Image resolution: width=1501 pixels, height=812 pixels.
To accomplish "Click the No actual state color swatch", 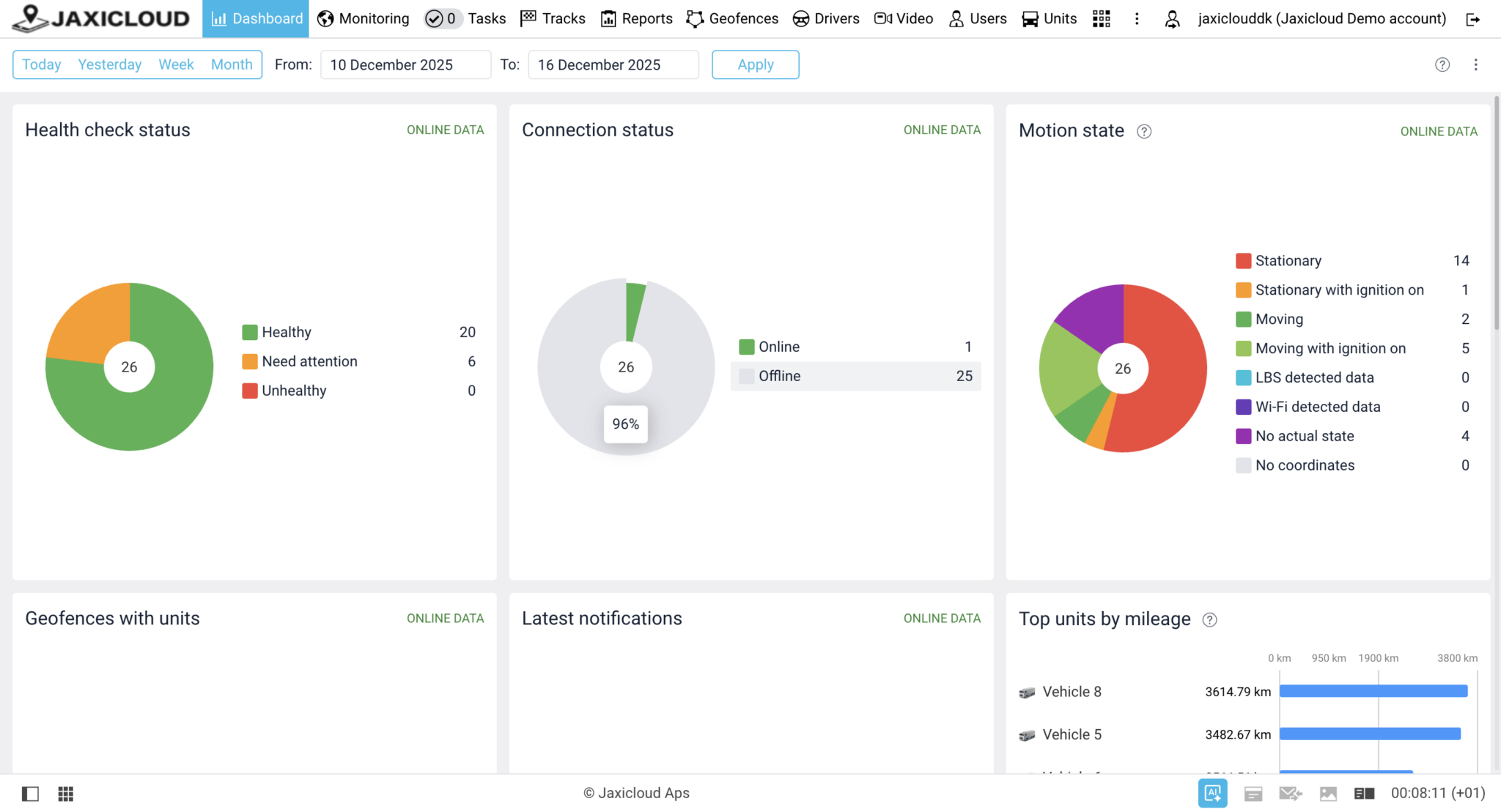I will tap(1243, 436).
